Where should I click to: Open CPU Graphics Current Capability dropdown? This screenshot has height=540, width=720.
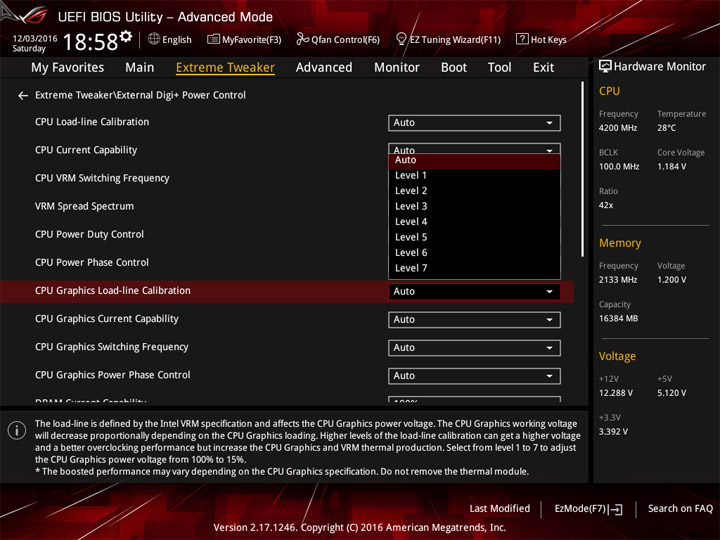pos(474,320)
